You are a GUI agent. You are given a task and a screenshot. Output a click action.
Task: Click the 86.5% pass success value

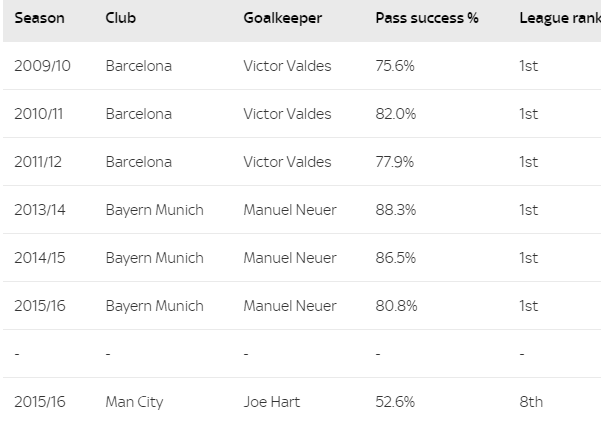396,258
